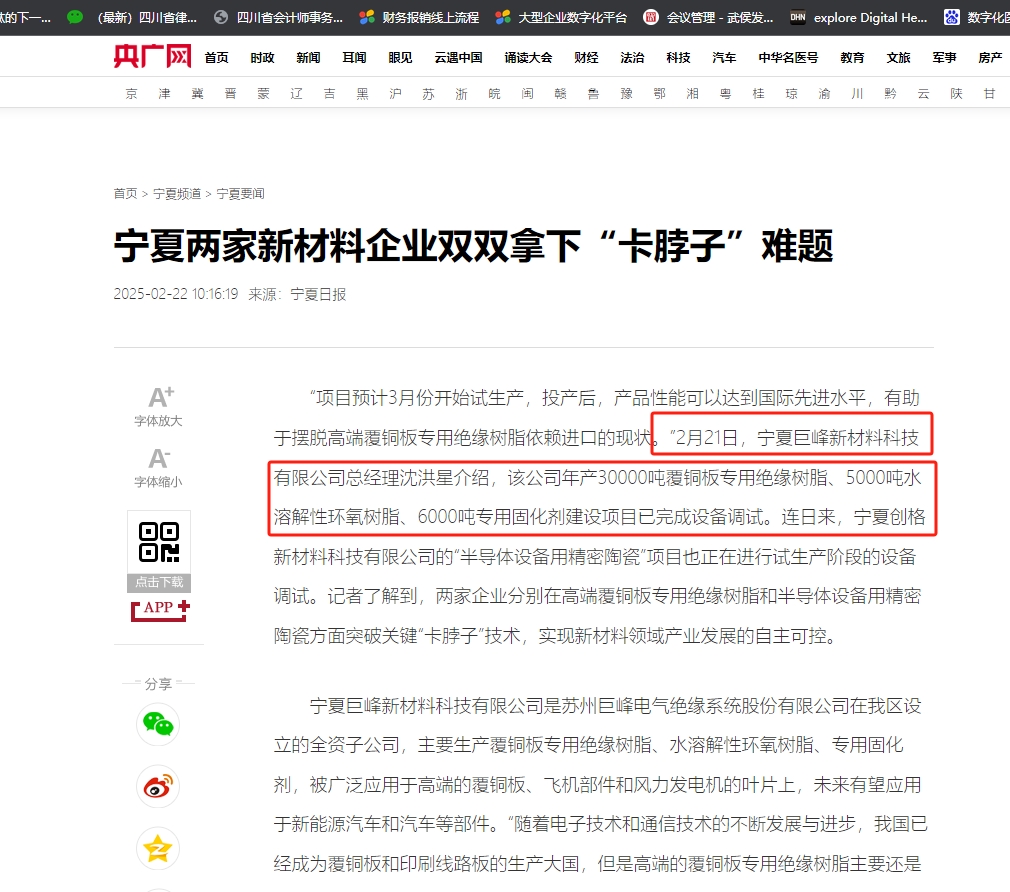Viewport: 1010px width, 892px height.
Task: Open 会议管理 bookmark
Action: tap(709, 17)
